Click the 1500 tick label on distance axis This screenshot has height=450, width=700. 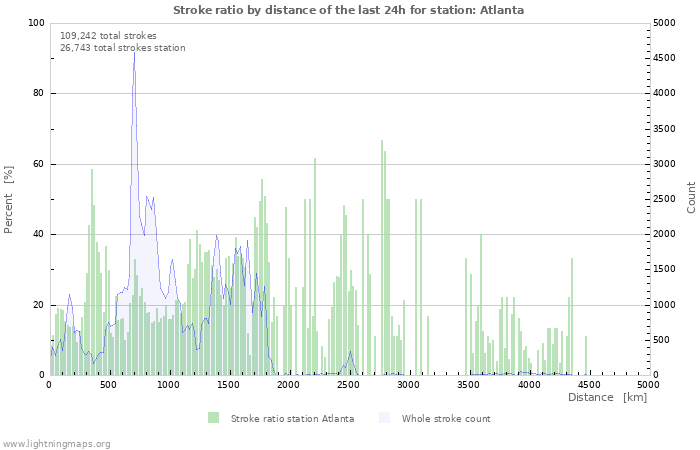(228, 384)
